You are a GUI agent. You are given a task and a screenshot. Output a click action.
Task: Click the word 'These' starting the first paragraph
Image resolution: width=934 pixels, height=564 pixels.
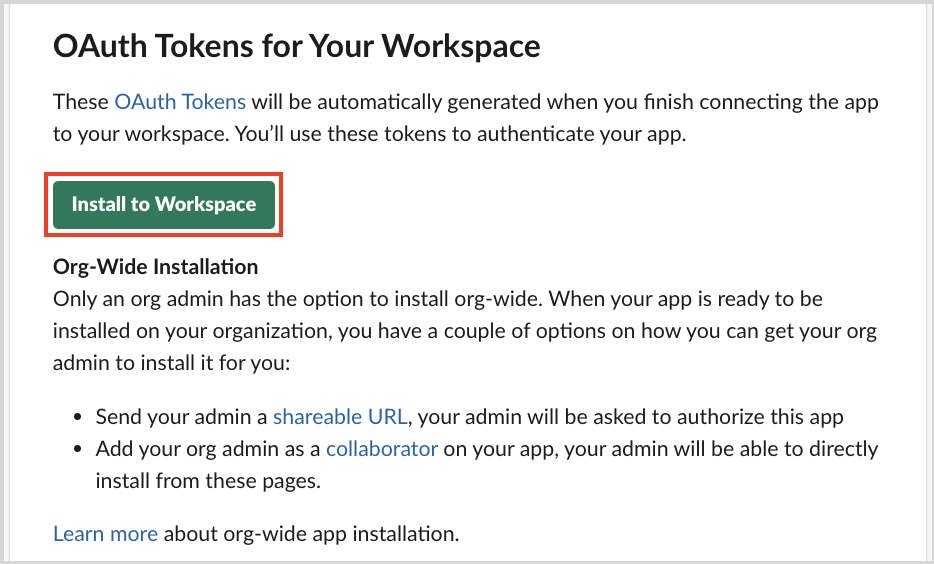click(x=81, y=102)
